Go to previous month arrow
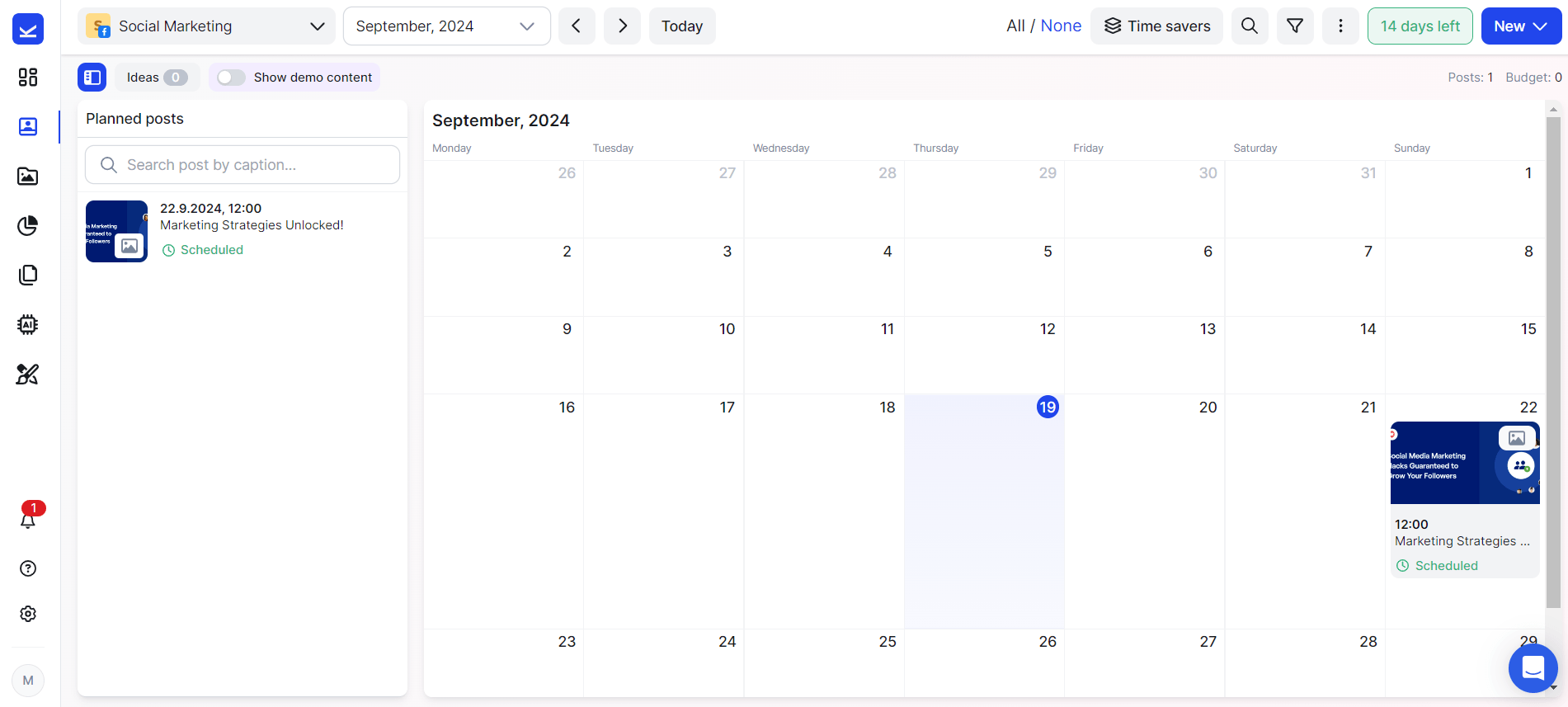This screenshot has width=1568, height=707. point(577,26)
